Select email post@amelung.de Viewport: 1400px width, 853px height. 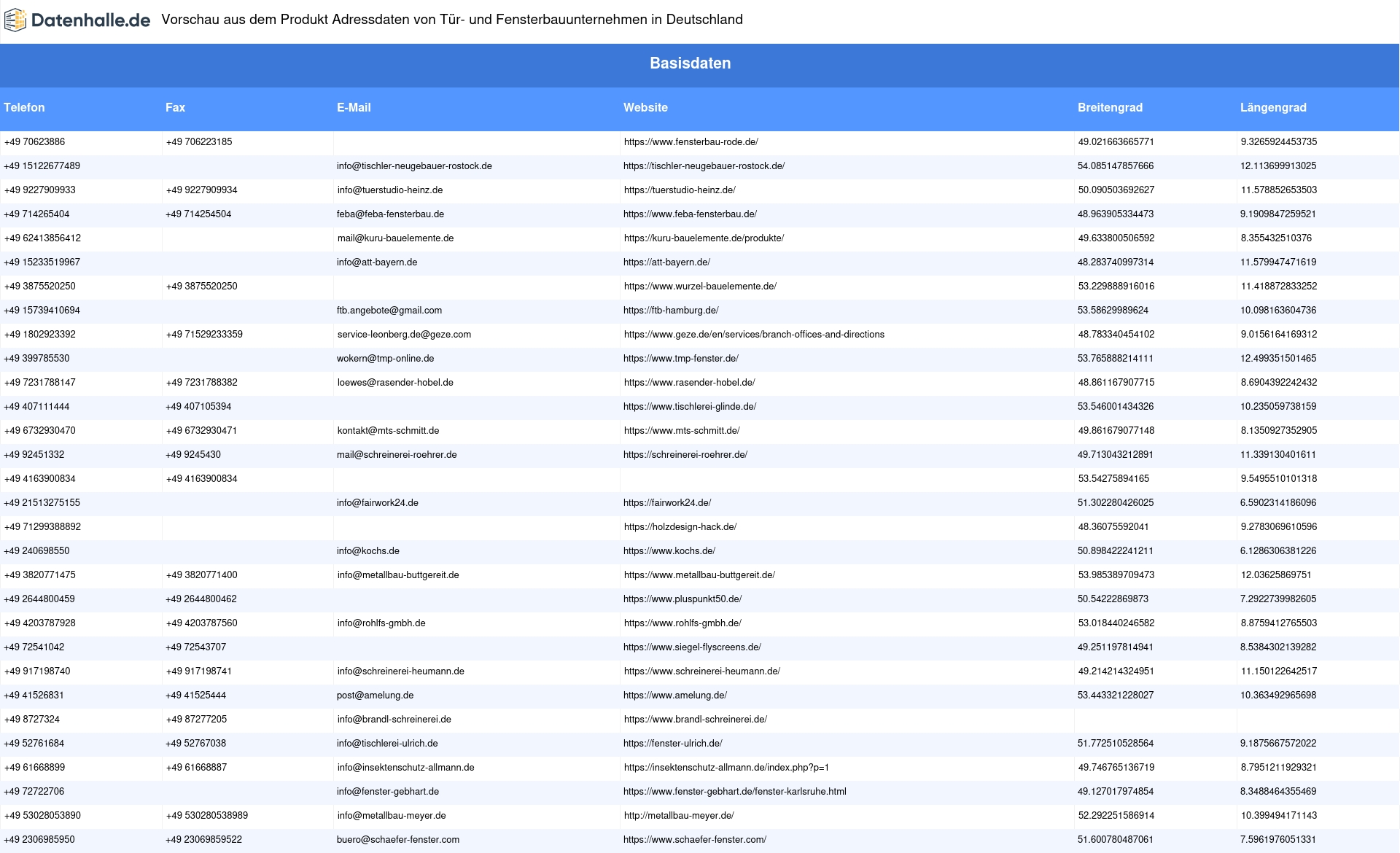tap(375, 696)
